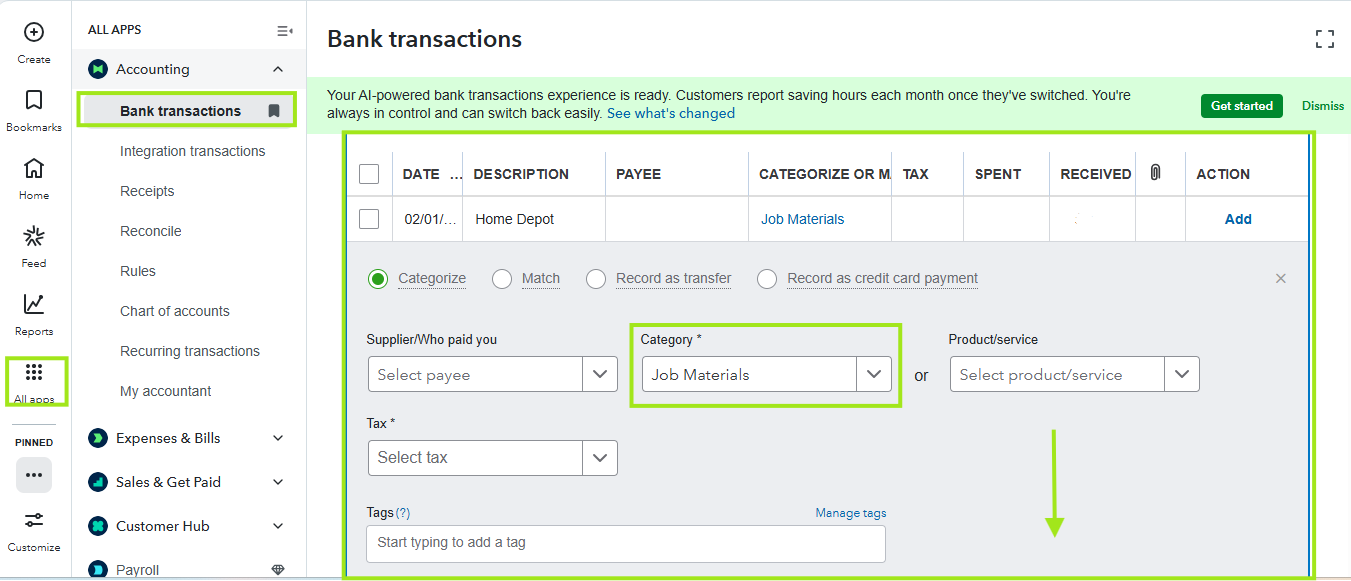Screen dimensions: 1351x581
Task: Open the Reports chart icon
Action: click(34, 304)
